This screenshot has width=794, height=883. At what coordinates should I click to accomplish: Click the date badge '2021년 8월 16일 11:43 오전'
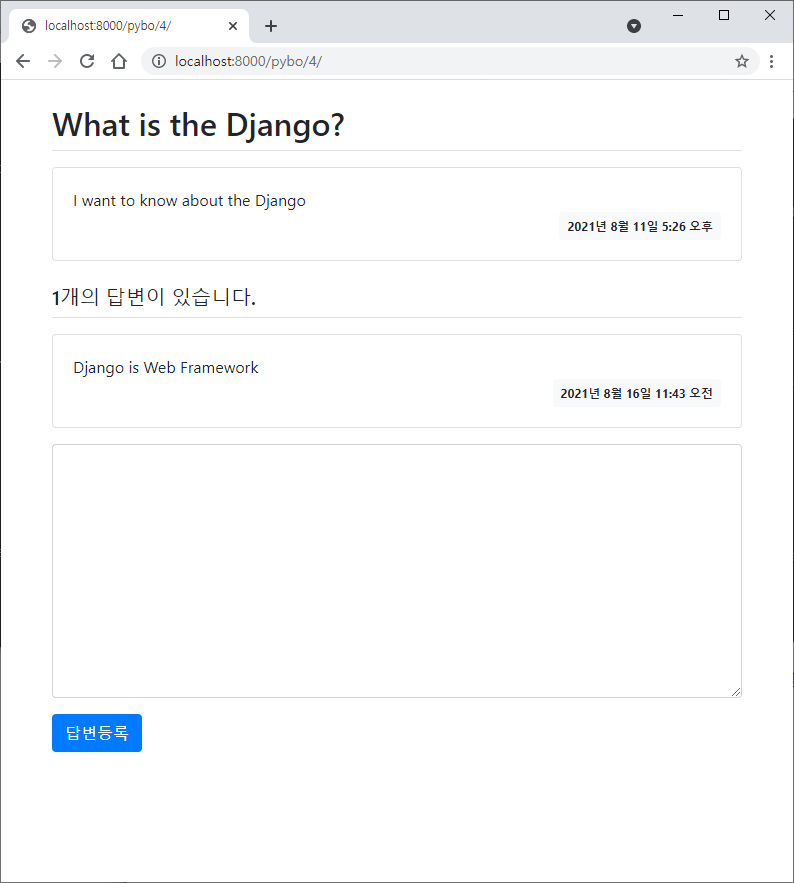636,393
